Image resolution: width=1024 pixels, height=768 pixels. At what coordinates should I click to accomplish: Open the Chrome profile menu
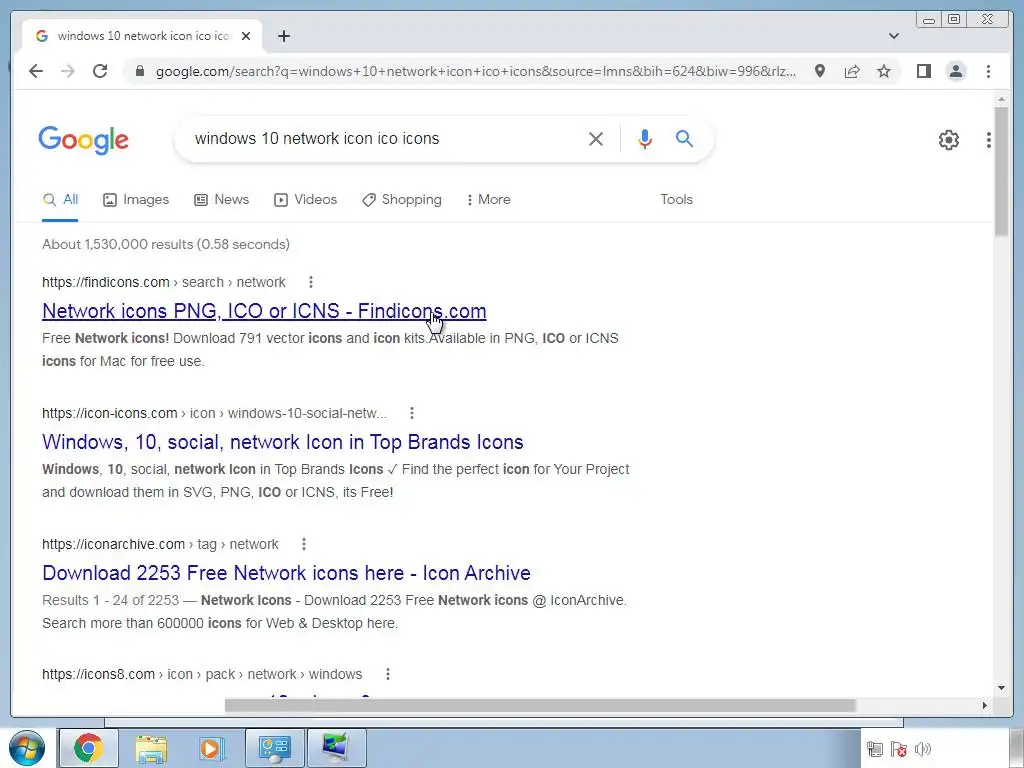[956, 71]
